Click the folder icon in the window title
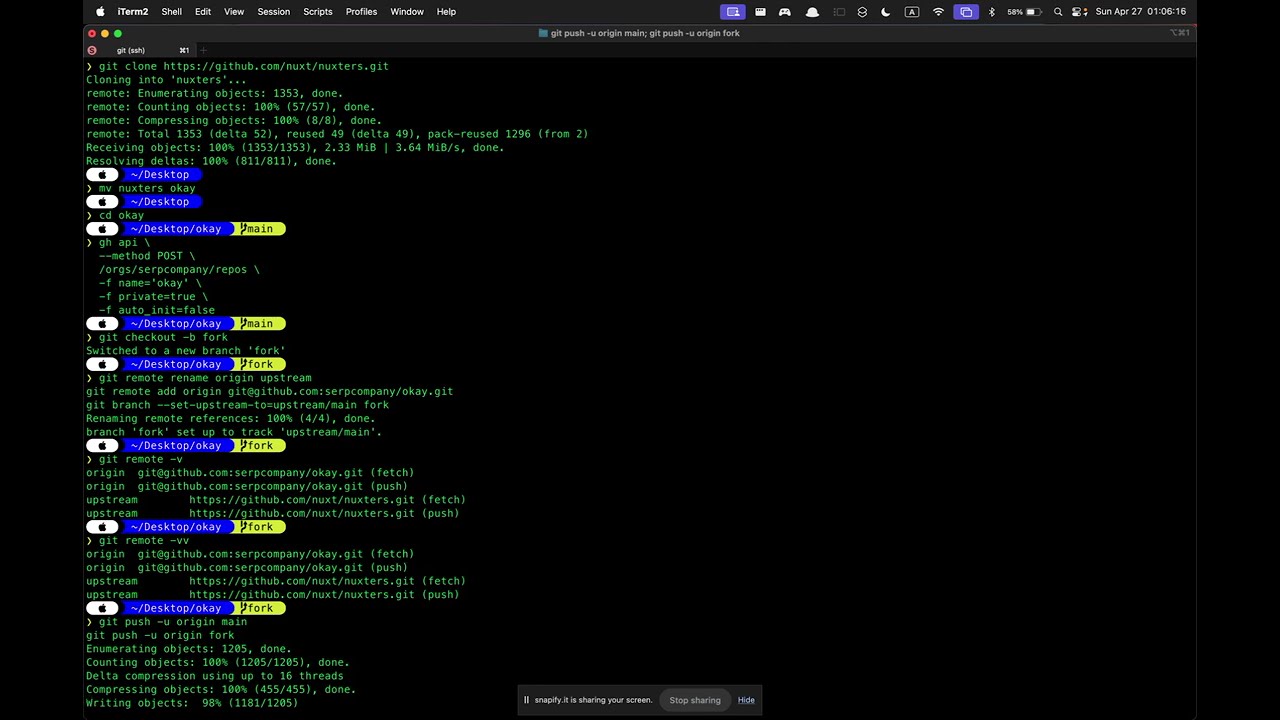Screen dimensions: 1280x720 coord(543,33)
